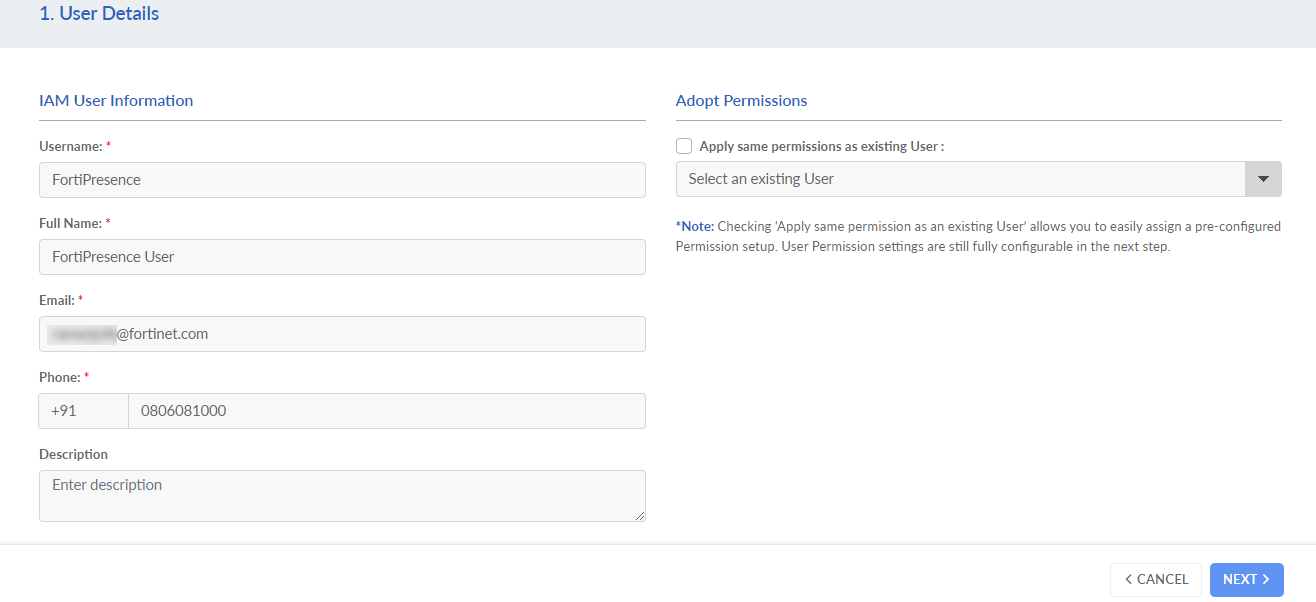Click the Description text area
This screenshot has height=602, width=1316.
[342, 495]
